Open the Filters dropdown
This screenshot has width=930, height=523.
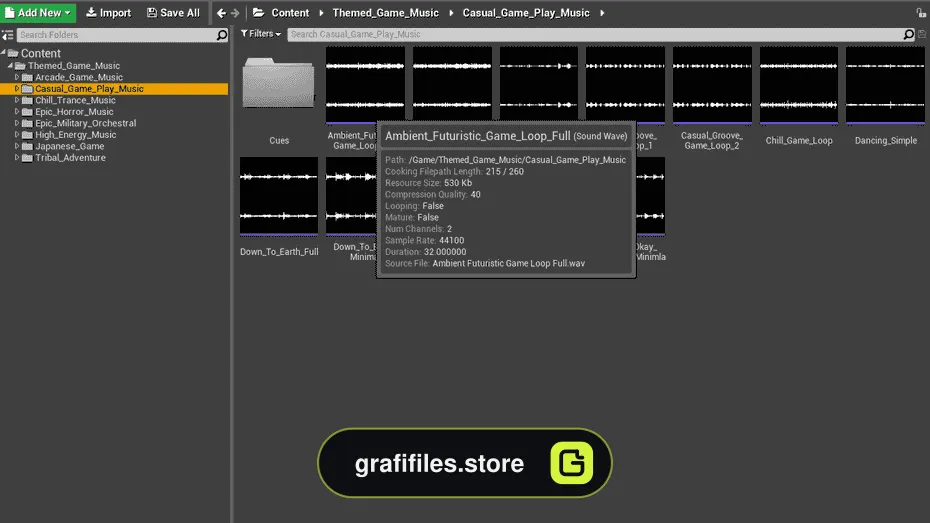[260, 34]
